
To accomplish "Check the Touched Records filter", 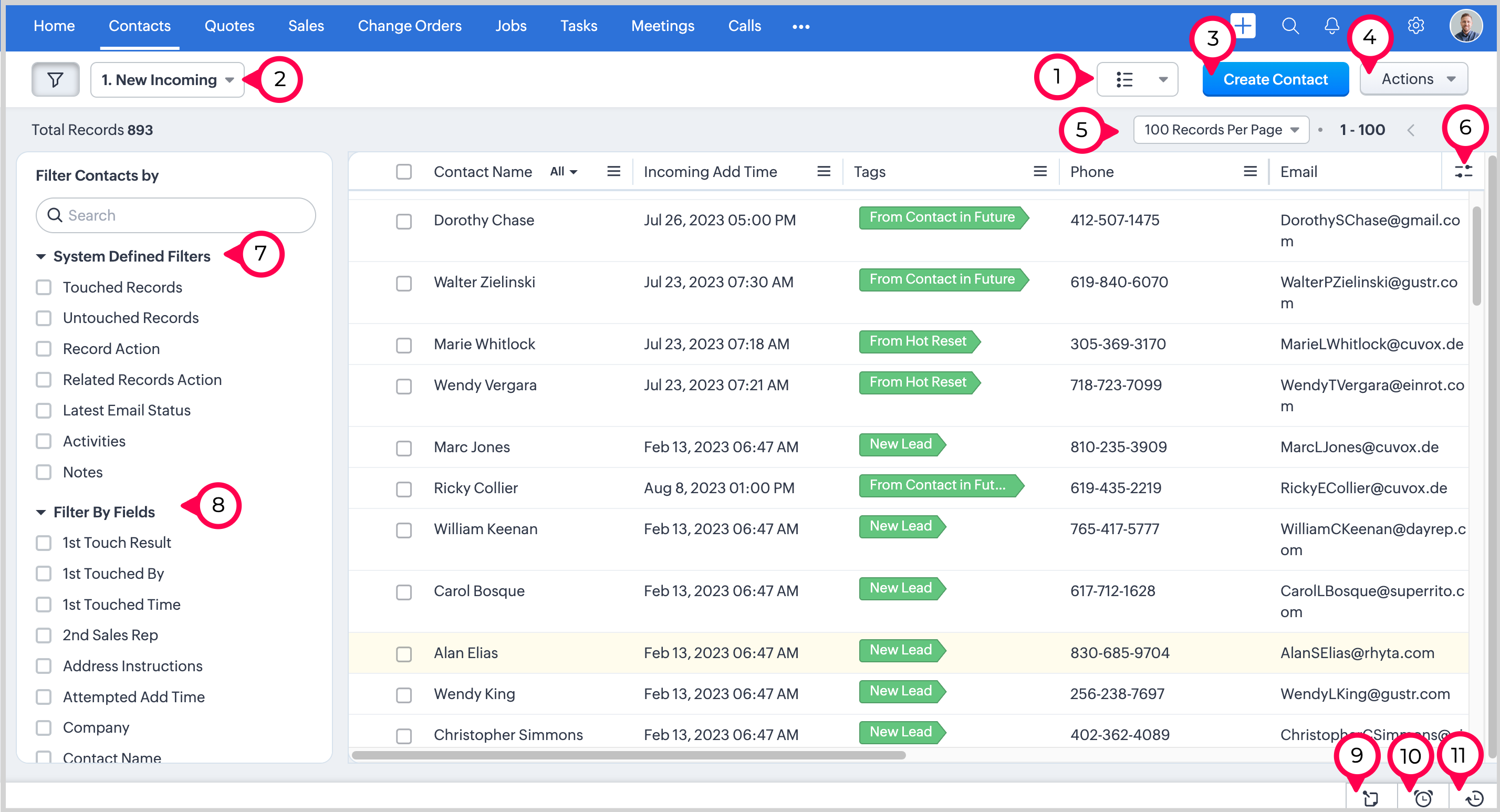I will click(44, 287).
